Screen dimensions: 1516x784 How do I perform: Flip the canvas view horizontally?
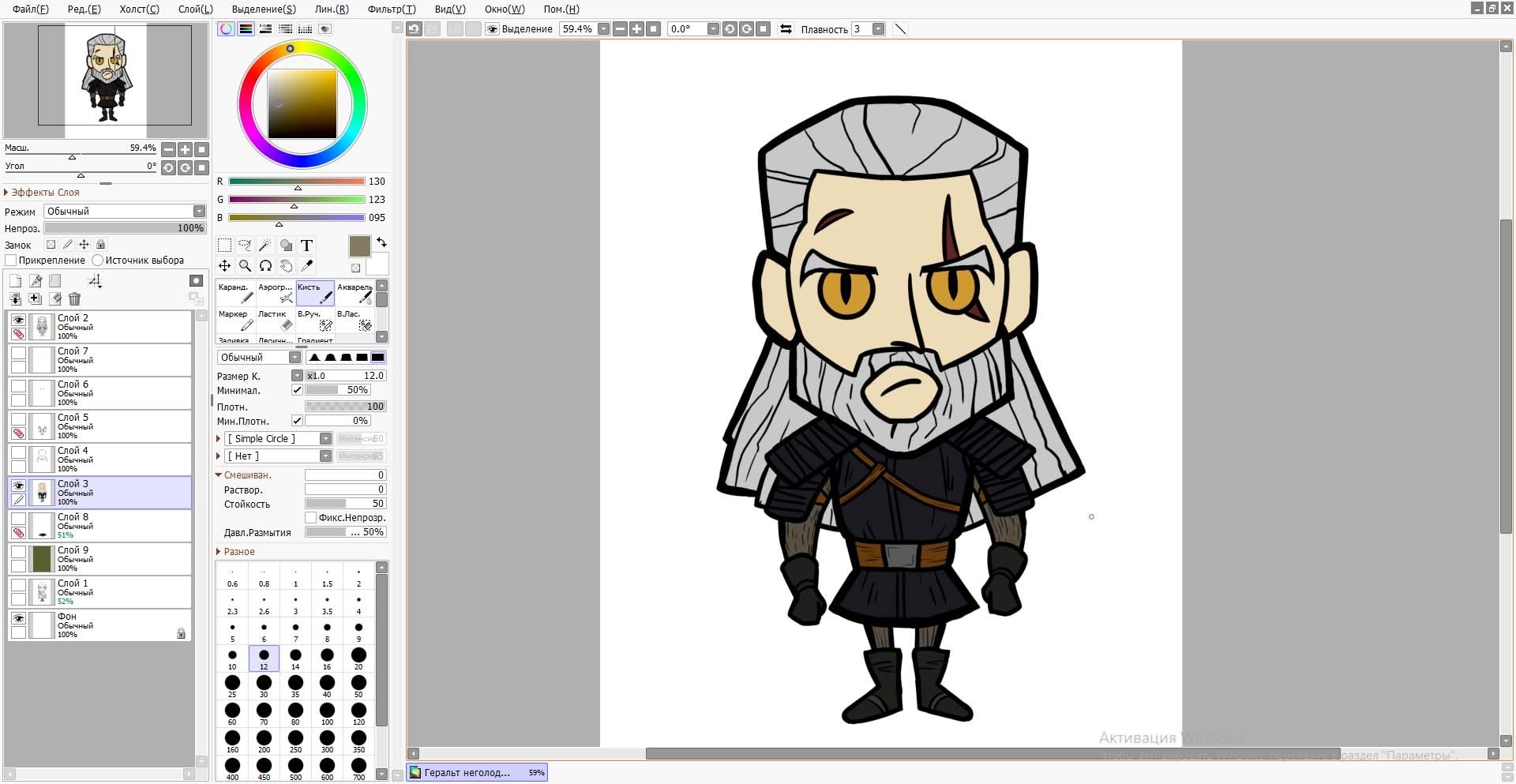coord(786,28)
